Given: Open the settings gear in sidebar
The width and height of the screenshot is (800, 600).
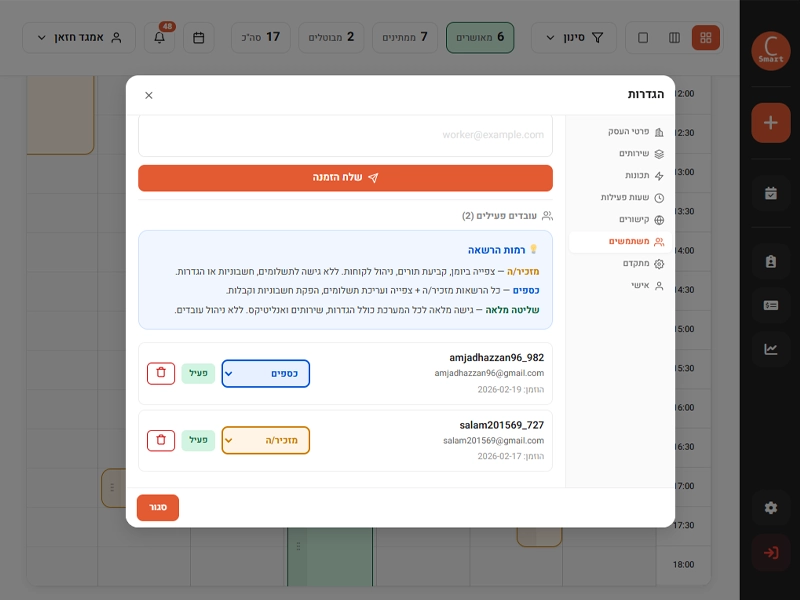Looking at the screenshot, I should pos(770,508).
